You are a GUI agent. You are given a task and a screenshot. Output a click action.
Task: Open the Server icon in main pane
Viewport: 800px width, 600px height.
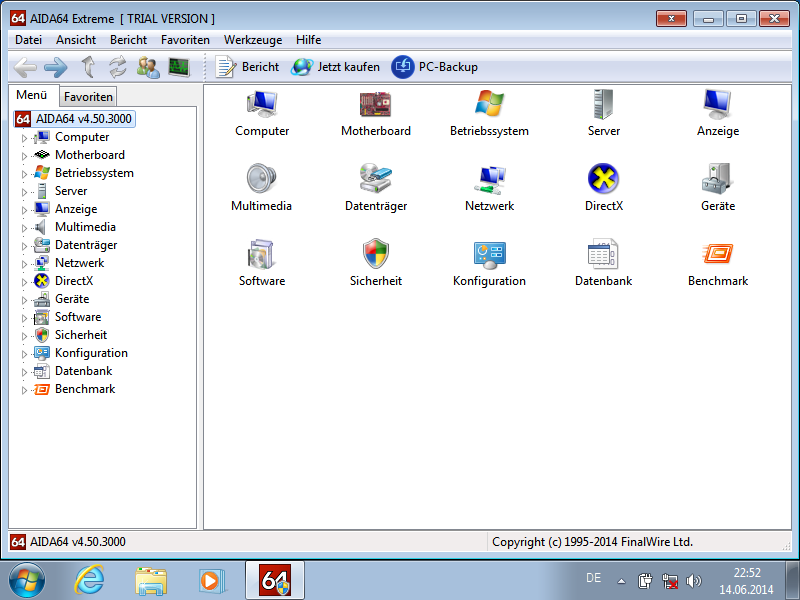(x=604, y=104)
